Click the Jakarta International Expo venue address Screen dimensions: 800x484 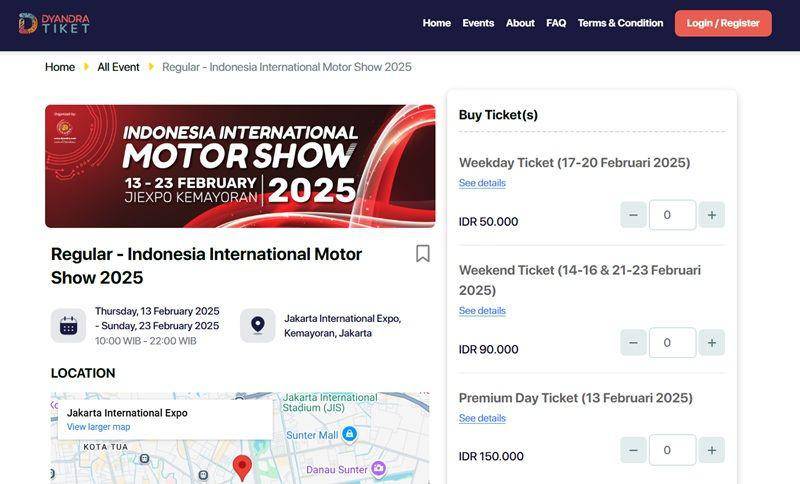[342, 325]
